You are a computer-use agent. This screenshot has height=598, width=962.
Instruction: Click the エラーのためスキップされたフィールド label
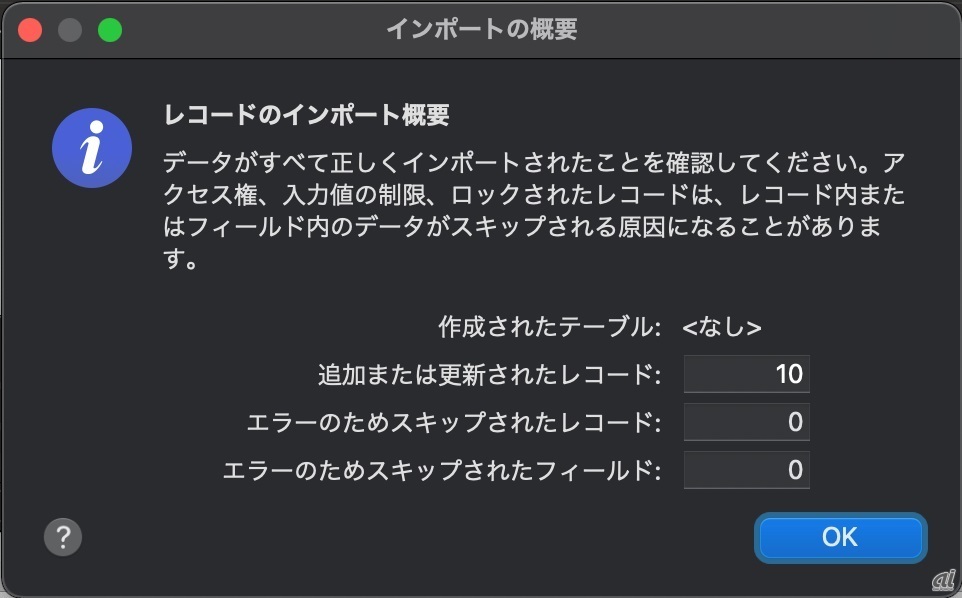[441, 470]
